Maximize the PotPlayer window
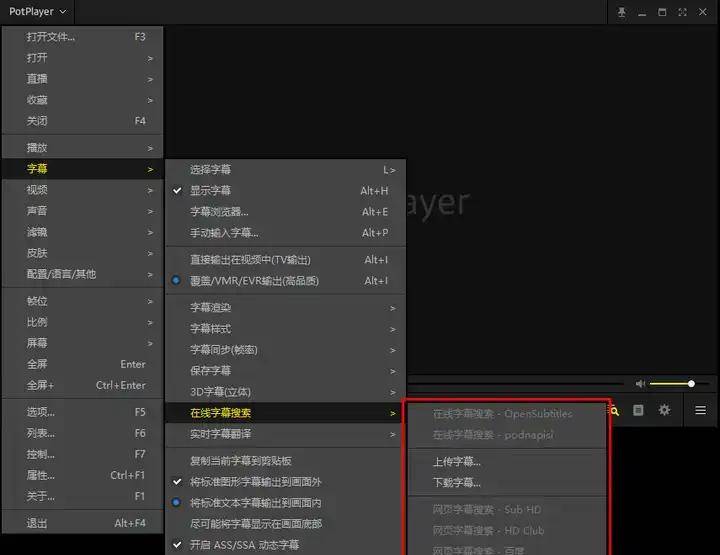This screenshot has height=555, width=720. [x=662, y=12]
